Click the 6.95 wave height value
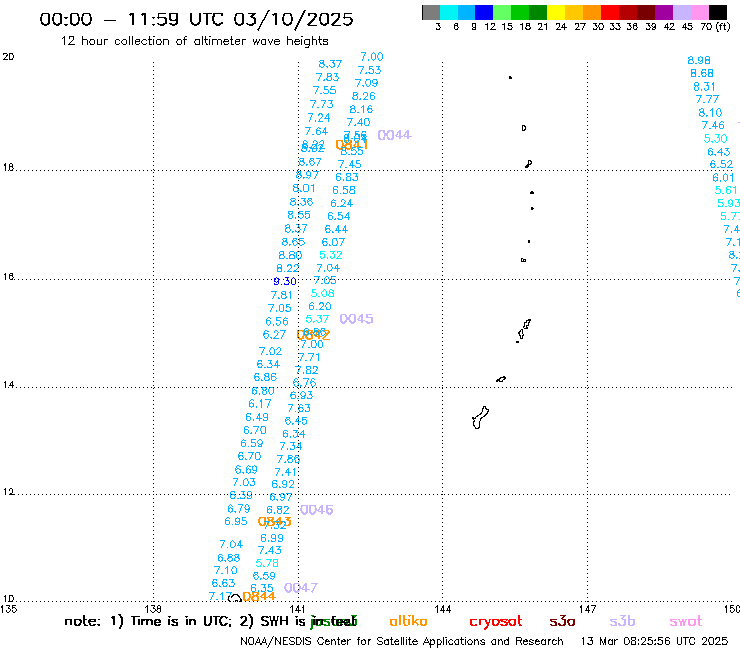The height and width of the screenshot is (650, 740). click(x=236, y=522)
